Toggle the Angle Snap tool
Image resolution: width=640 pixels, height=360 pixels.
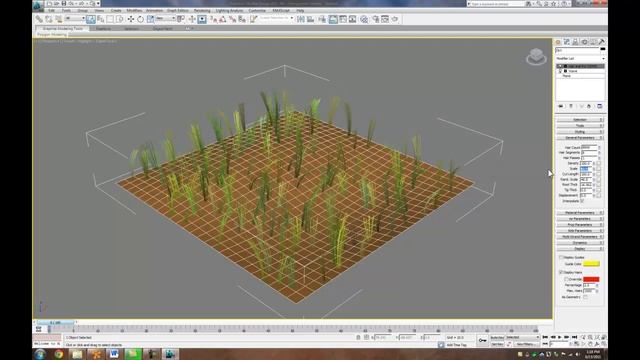coord(222,19)
